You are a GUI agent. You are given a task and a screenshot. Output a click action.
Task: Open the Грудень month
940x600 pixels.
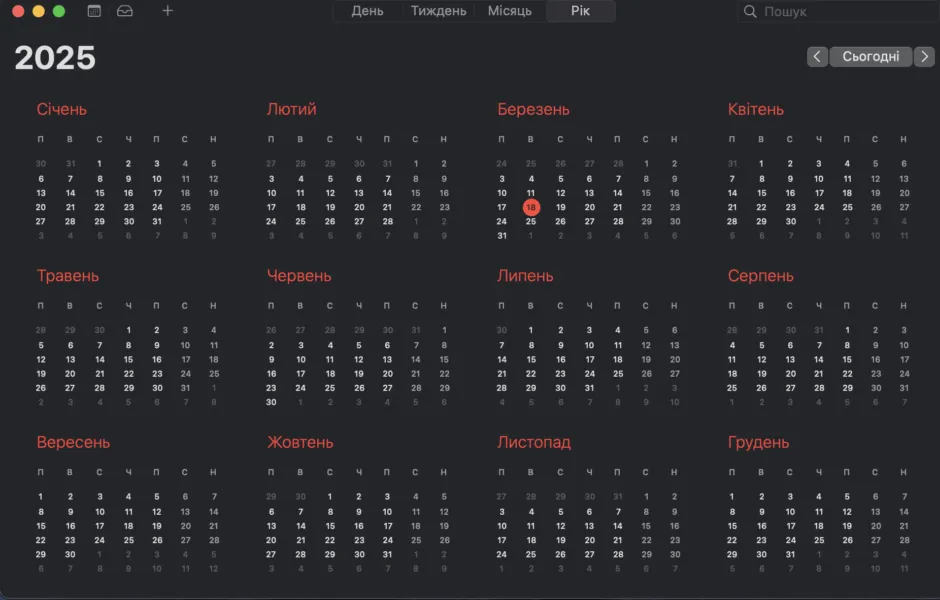point(758,443)
